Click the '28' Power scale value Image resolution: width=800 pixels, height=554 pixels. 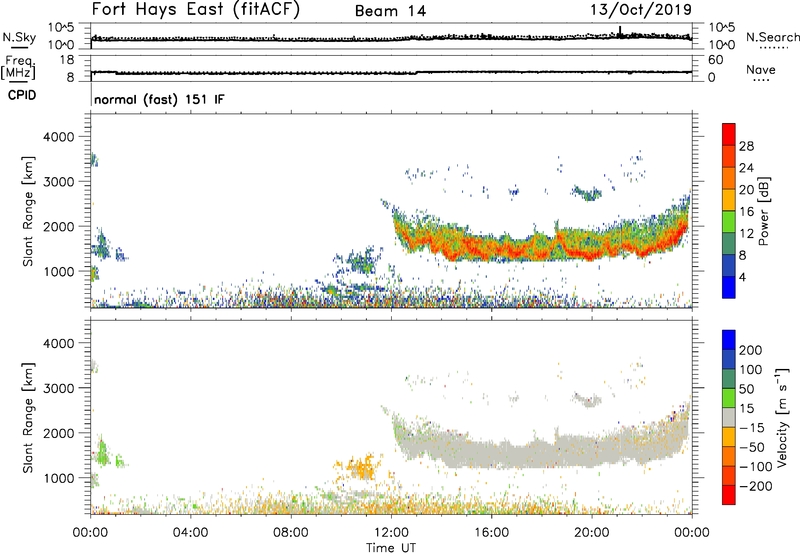click(x=746, y=146)
